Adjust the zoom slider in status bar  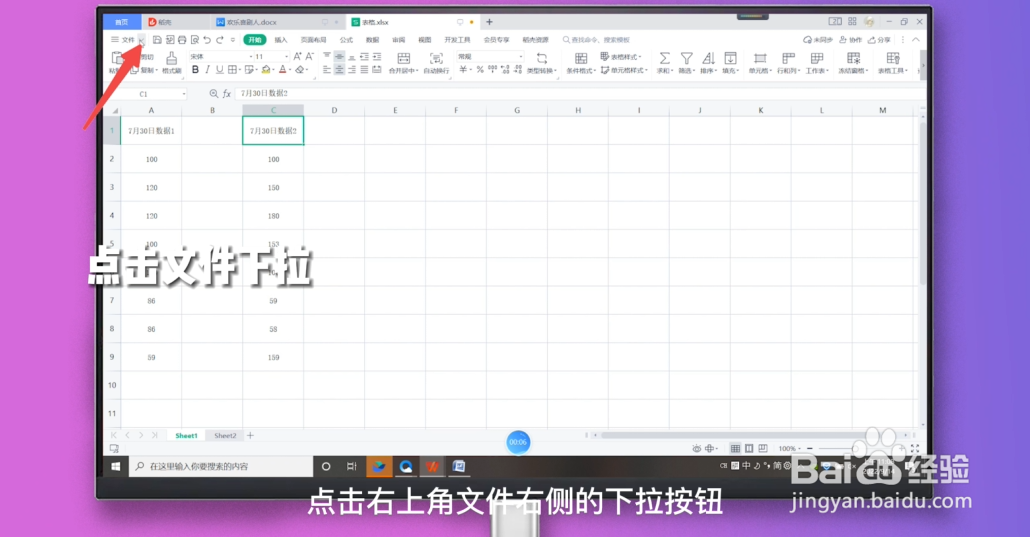coord(854,448)
